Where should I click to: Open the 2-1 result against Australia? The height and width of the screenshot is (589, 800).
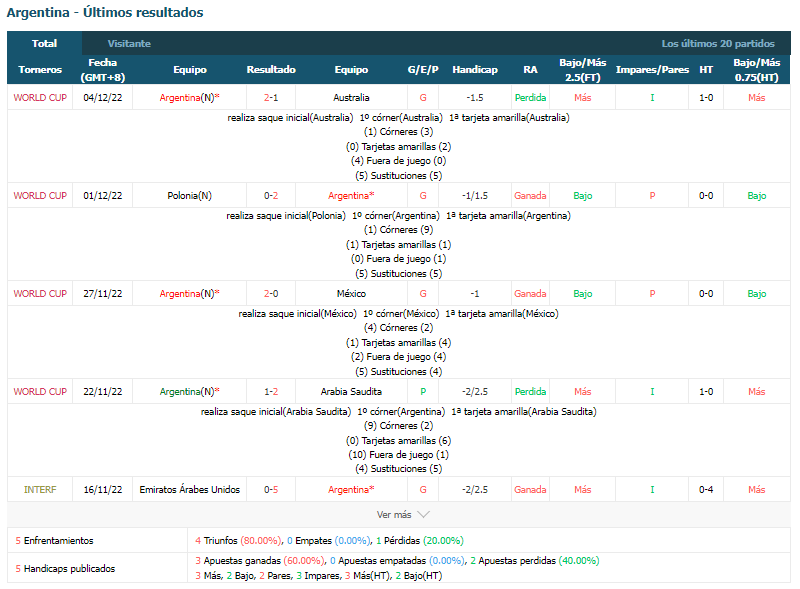click(x=271, y=97)
